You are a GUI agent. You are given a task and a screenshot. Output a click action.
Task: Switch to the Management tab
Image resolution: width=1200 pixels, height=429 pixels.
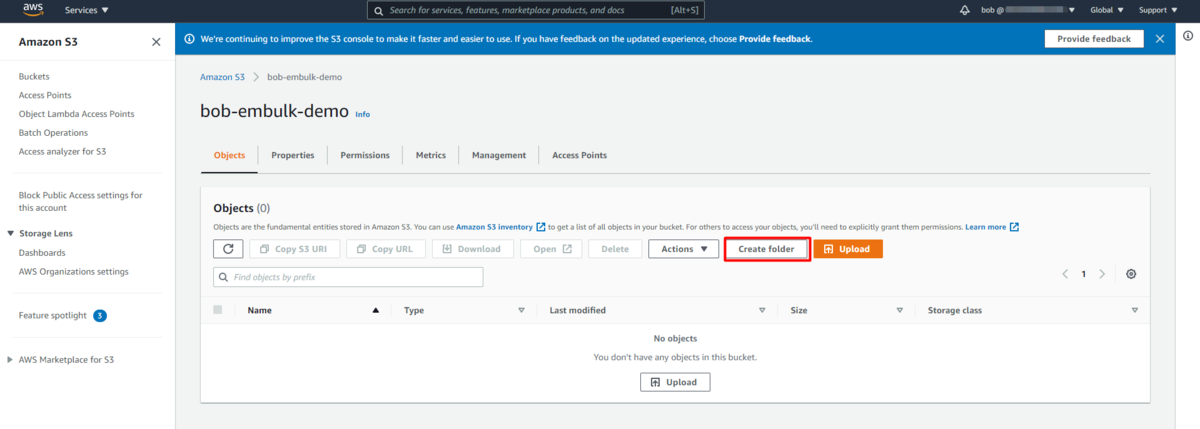499,155
